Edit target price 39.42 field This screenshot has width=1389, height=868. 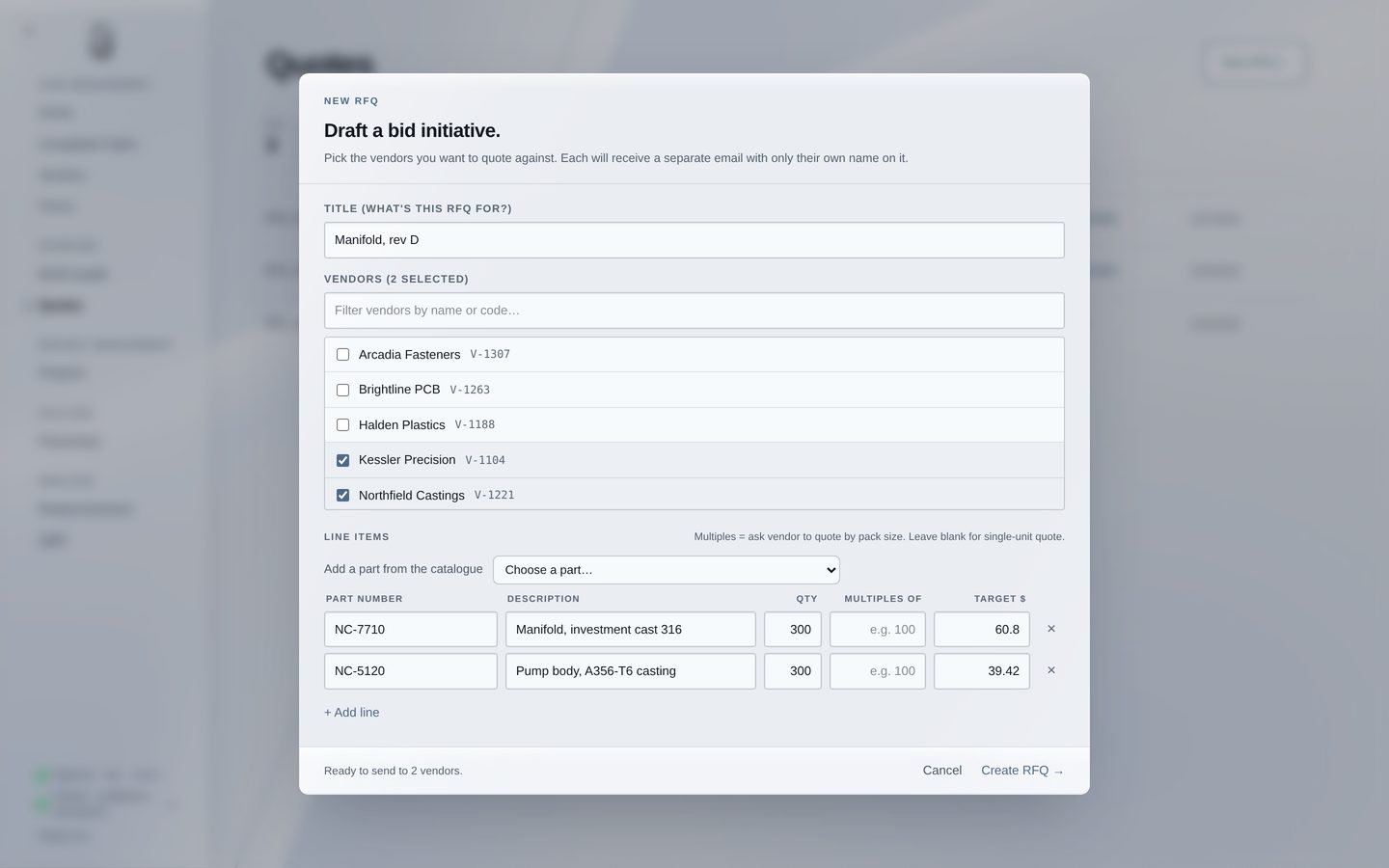[x=982, y=671]
